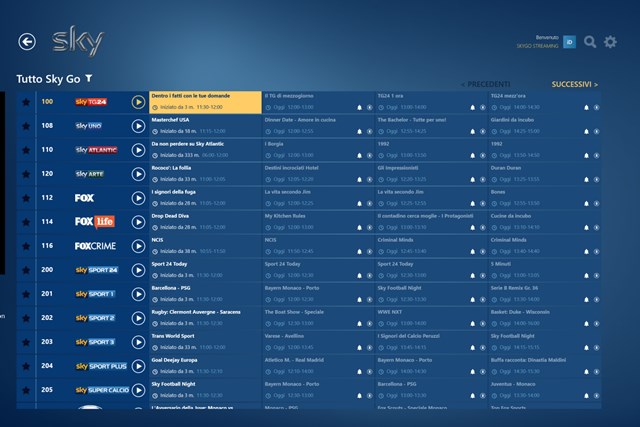640x427 pixels.
Task: Set reminder bell for Il TG di mezzogiorno
Action: (360, 108)
